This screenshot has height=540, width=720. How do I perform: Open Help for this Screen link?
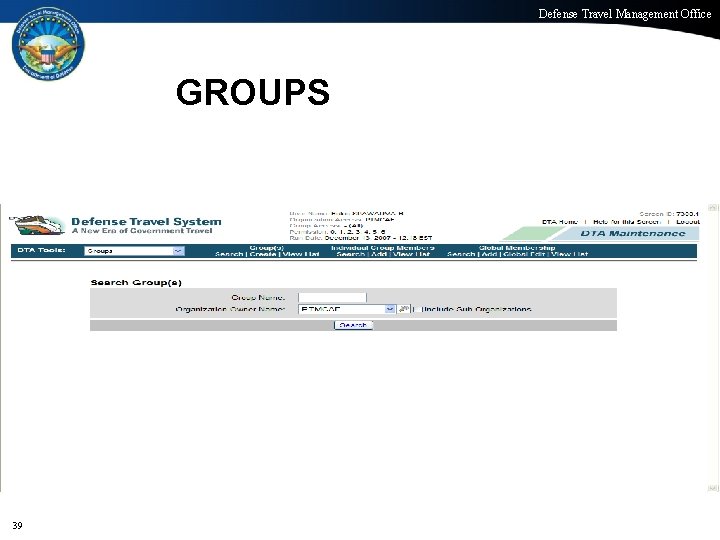[627, 222]
